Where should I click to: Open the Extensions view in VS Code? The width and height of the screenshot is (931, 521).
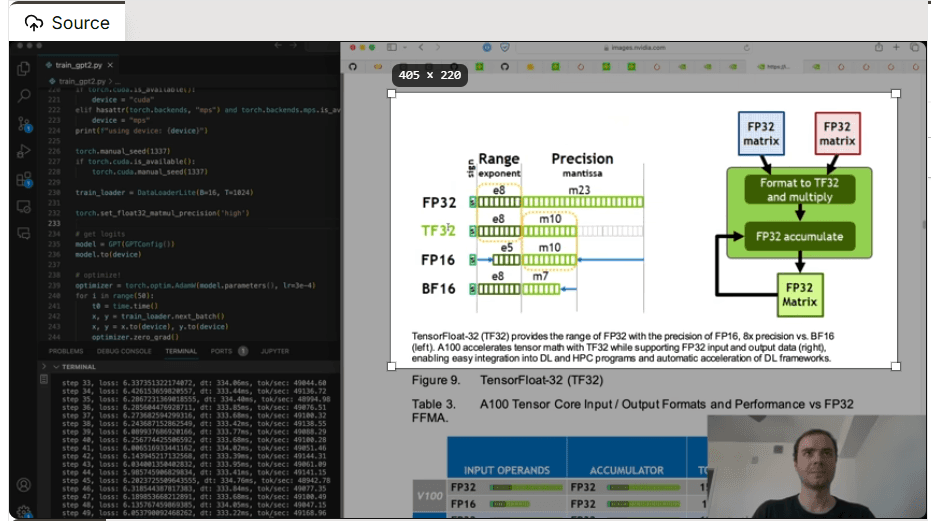coord(24,179)
